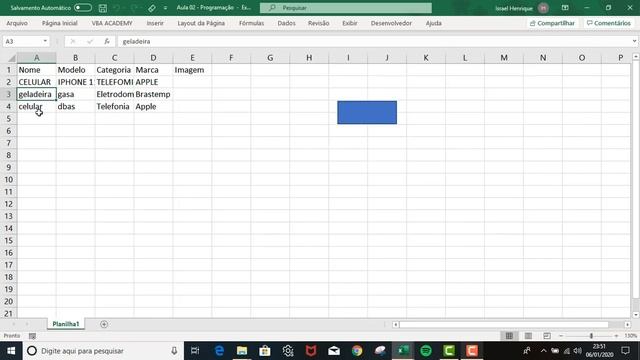Click Windows taskbar search box
The image size is (640, 360).
(x=103, y=351)
